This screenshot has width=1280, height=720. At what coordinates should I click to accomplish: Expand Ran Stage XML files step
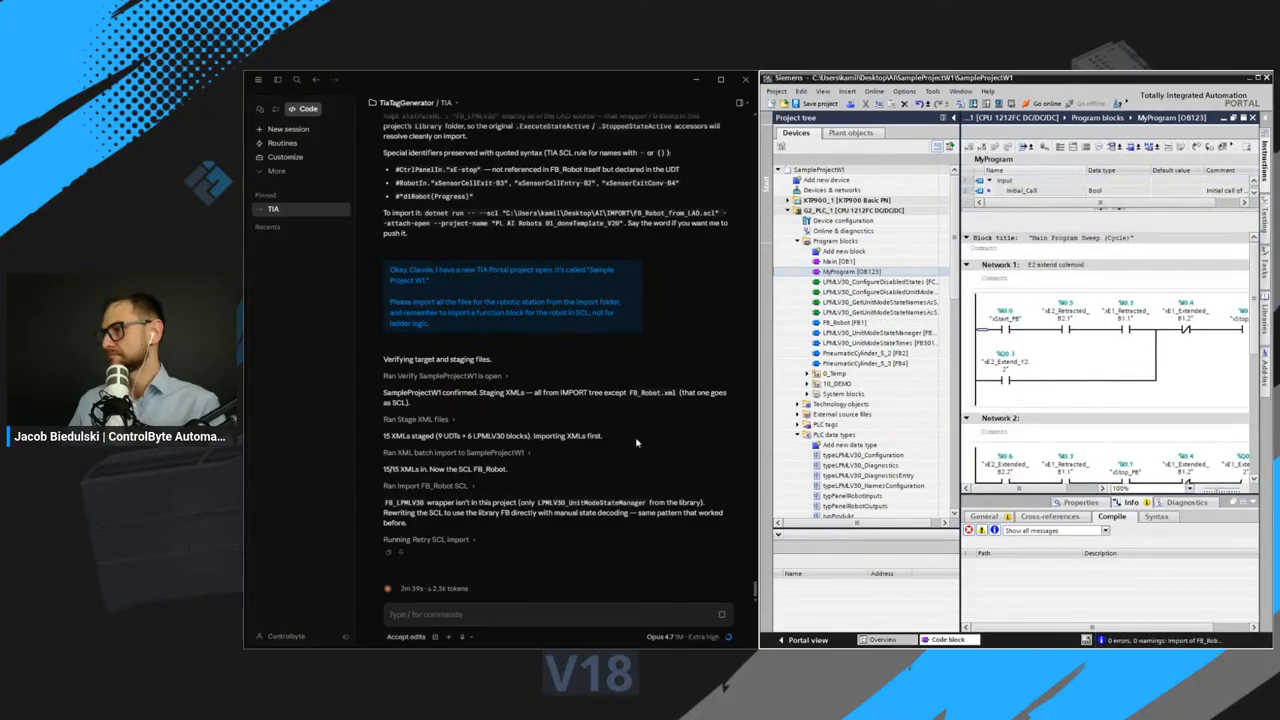coord(418,419)
